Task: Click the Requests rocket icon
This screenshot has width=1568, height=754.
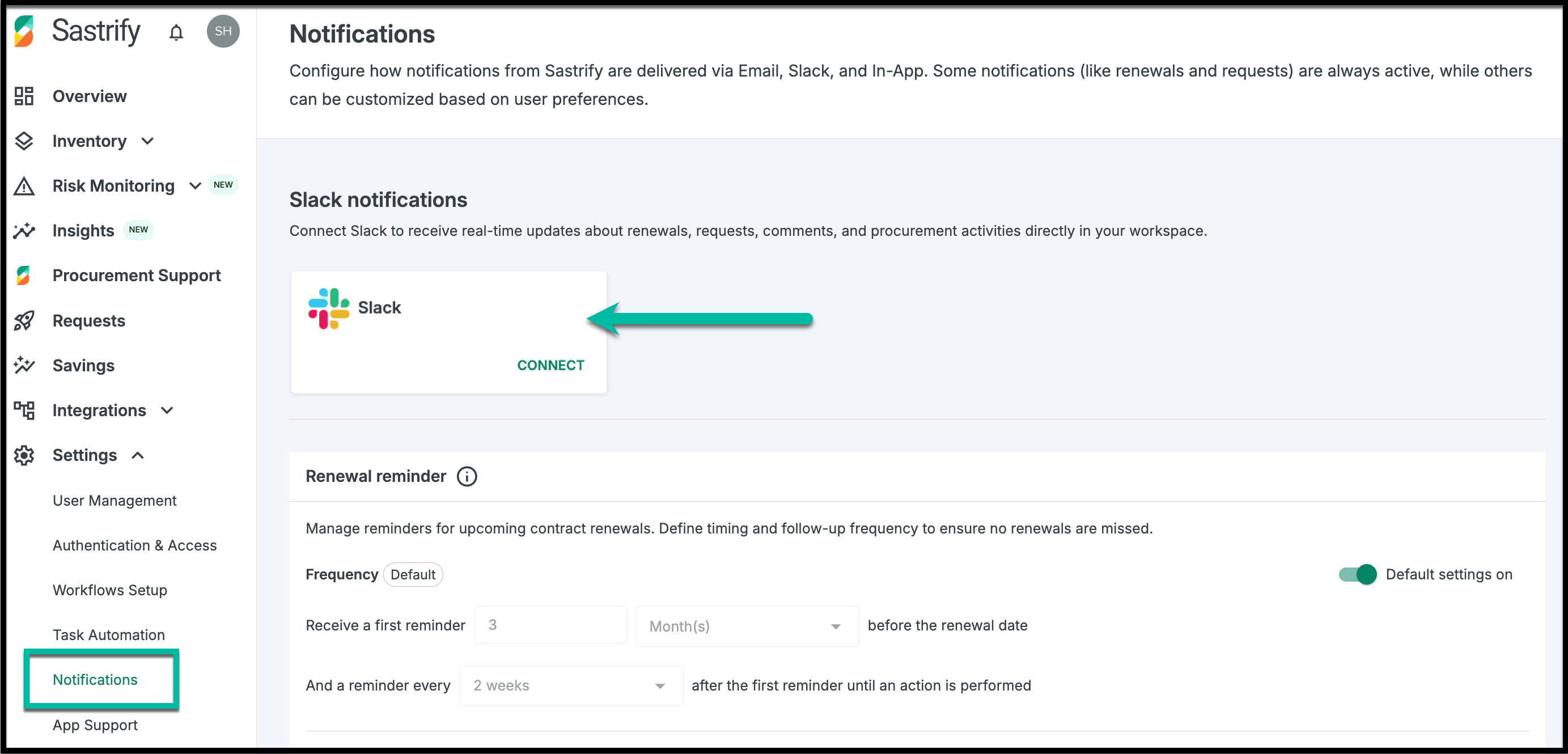Action: tap(24, 321)
